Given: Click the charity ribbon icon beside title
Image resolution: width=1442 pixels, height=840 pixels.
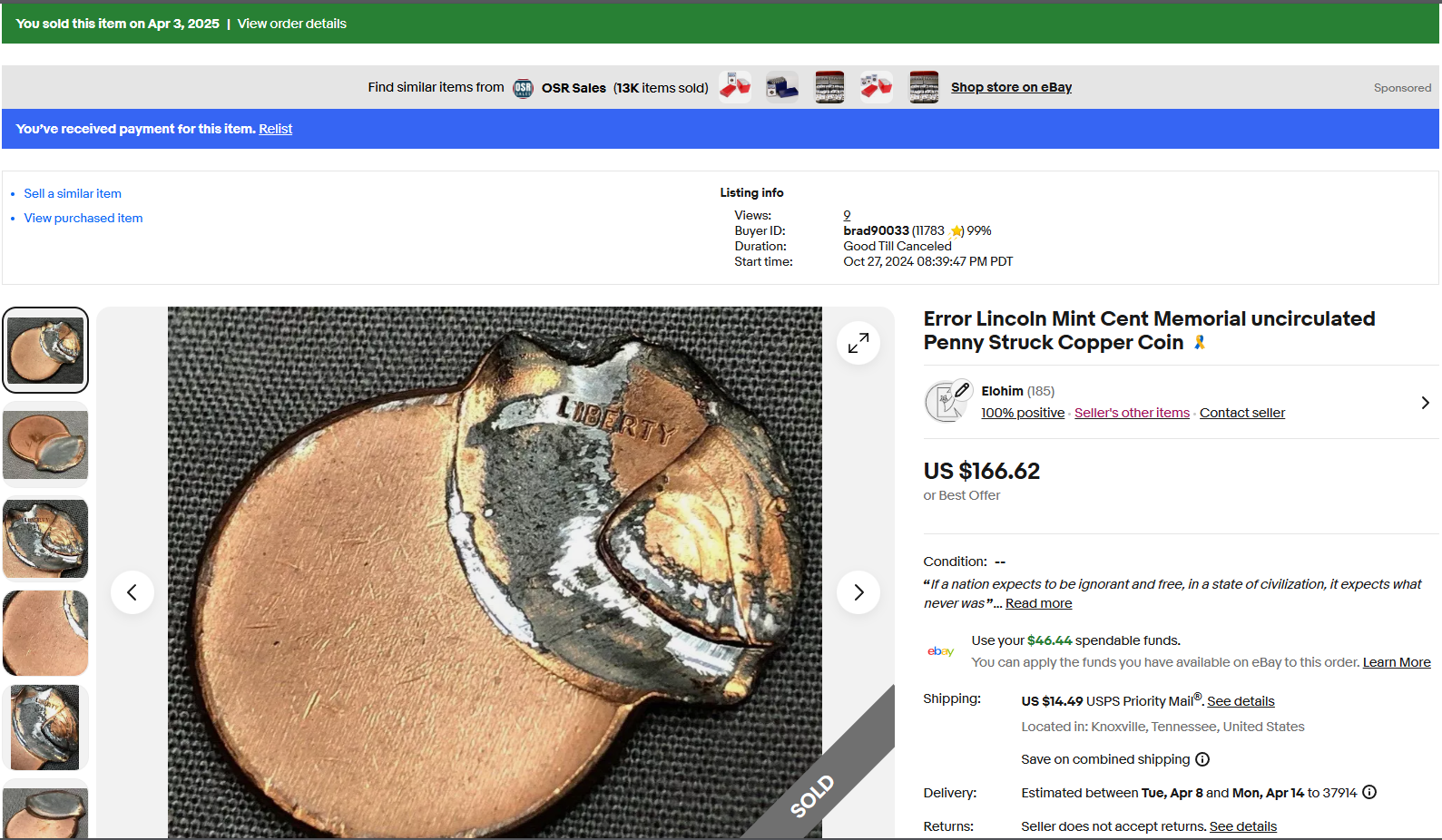Looking at the screenshot, I should click(1200, 342).
